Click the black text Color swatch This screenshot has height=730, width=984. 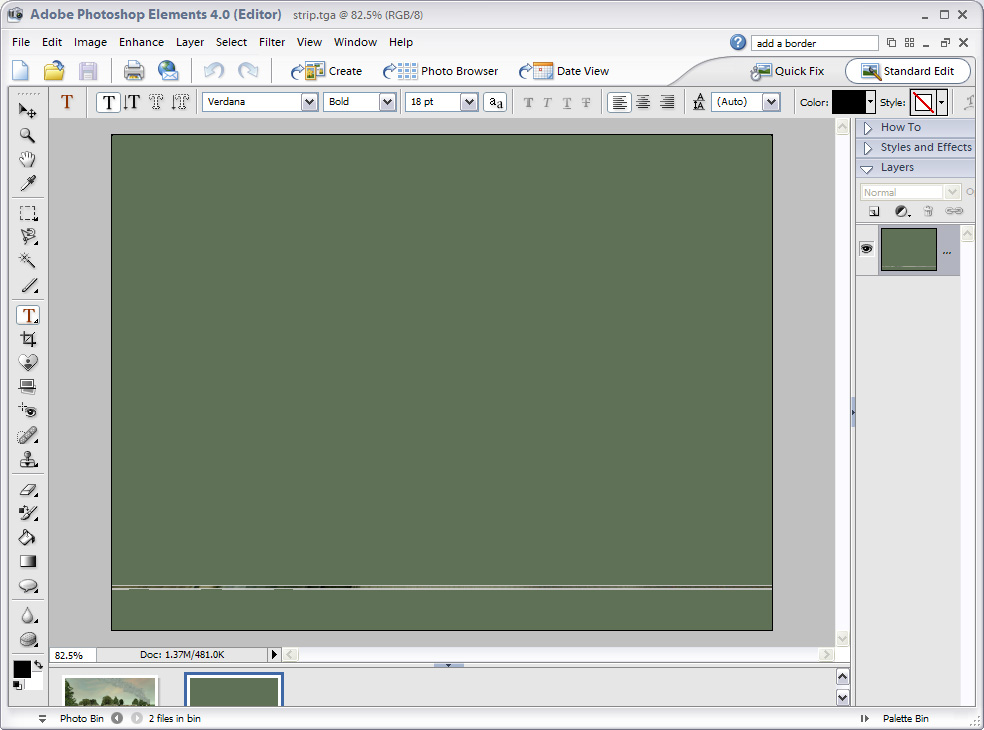[x=848, y=102]
